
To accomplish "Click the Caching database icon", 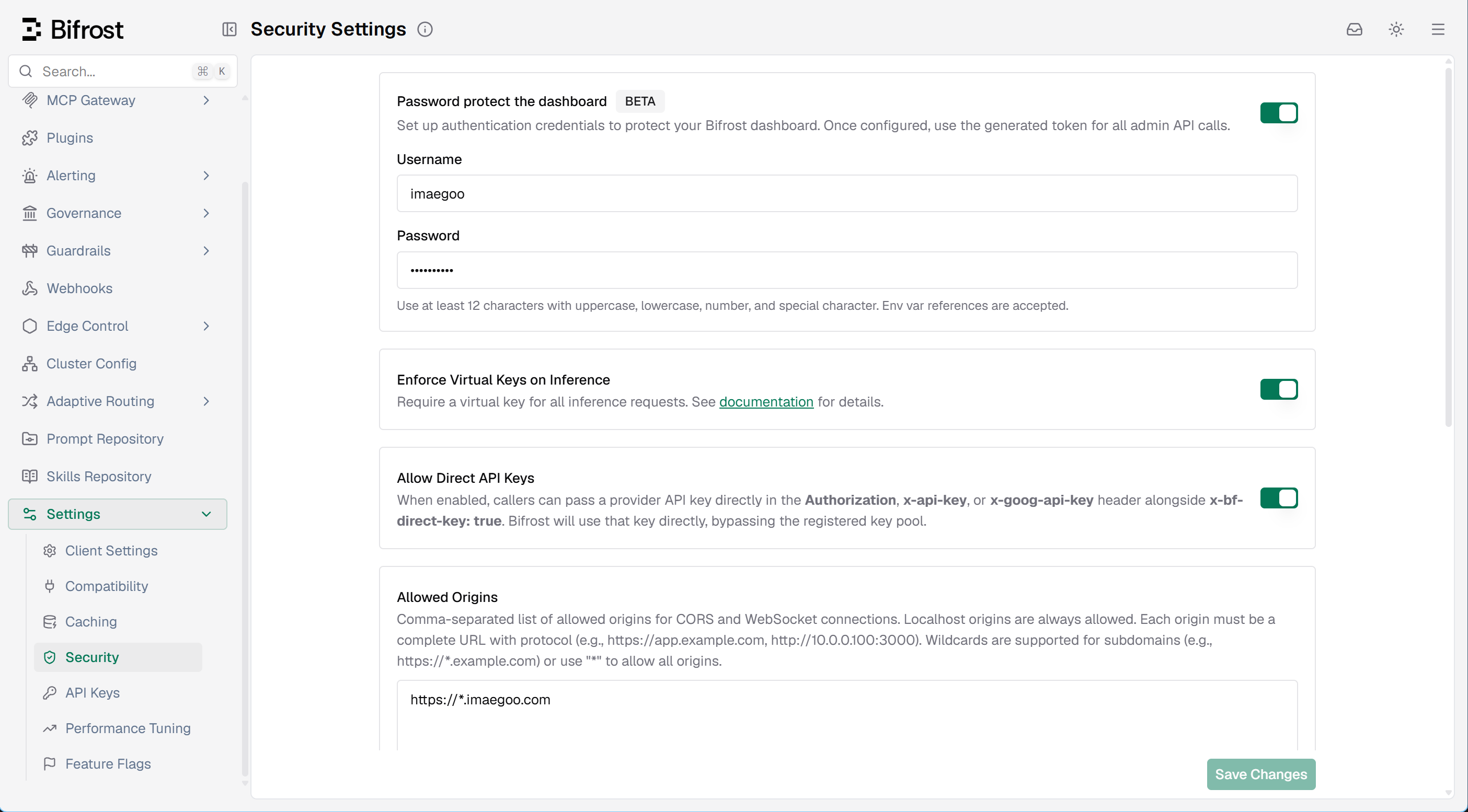I will pyautogui.click(x=50, y=622).
